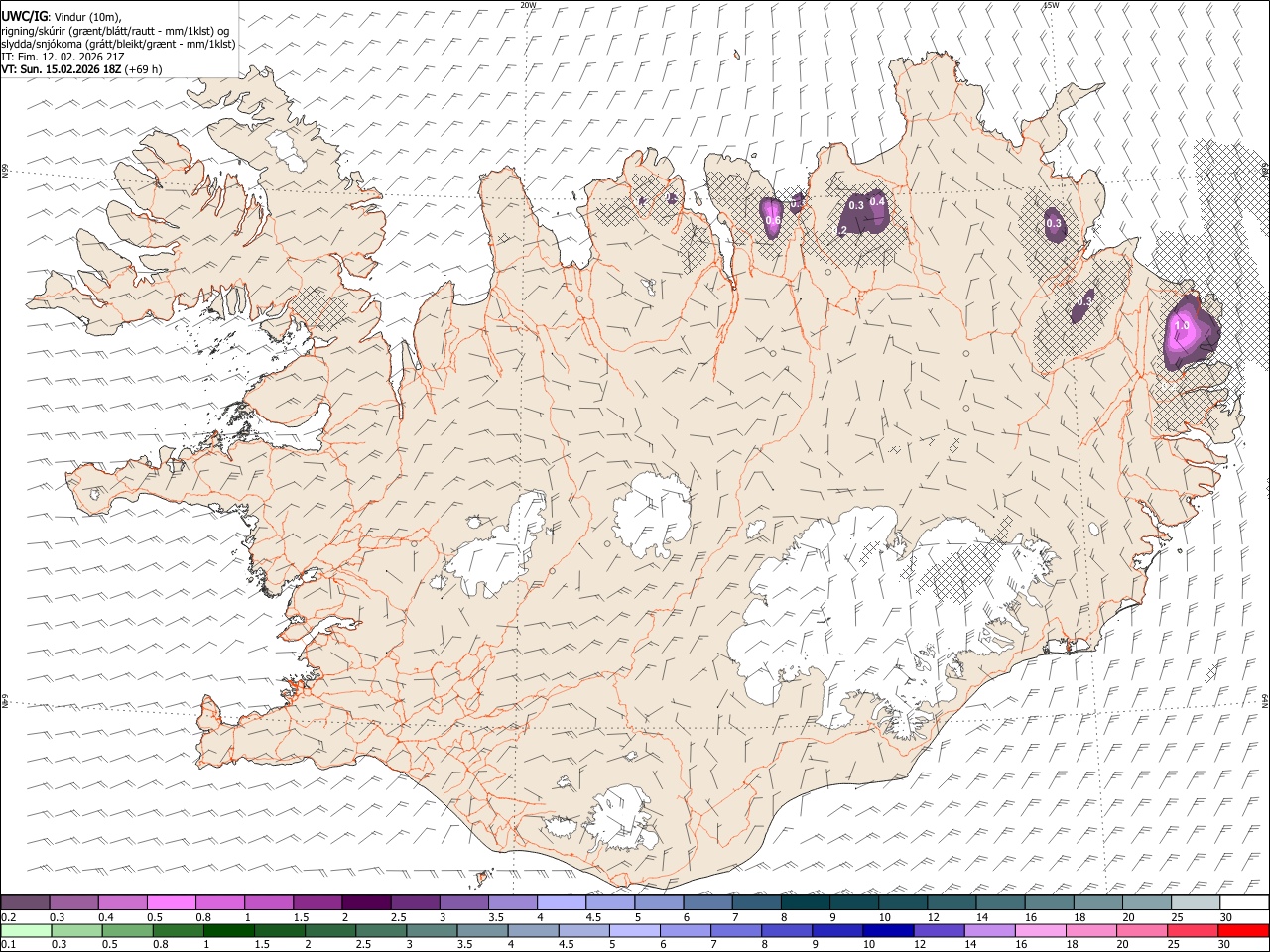Image resolution: width=1270 pixels, height=952 pixels.
Task: Select the slydda/snjókoma legend description line
Action: pos(118,44)
